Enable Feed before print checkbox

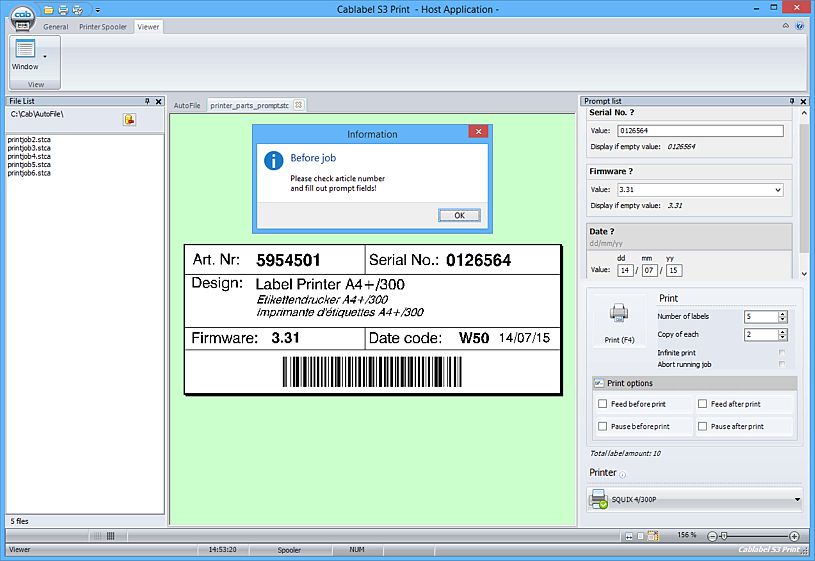point(602,403)
